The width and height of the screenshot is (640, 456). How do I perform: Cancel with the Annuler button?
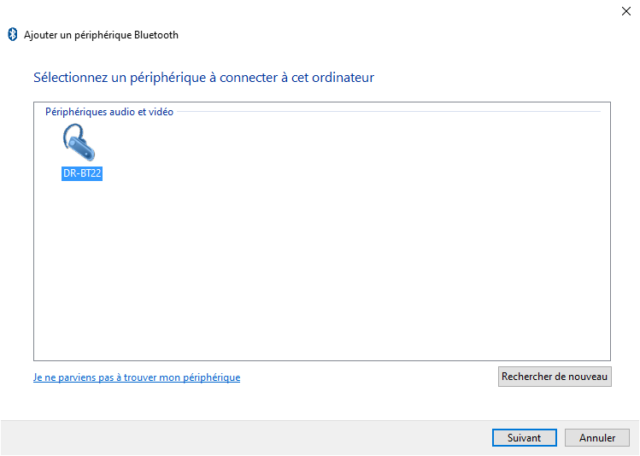click(x=597, y=438)
